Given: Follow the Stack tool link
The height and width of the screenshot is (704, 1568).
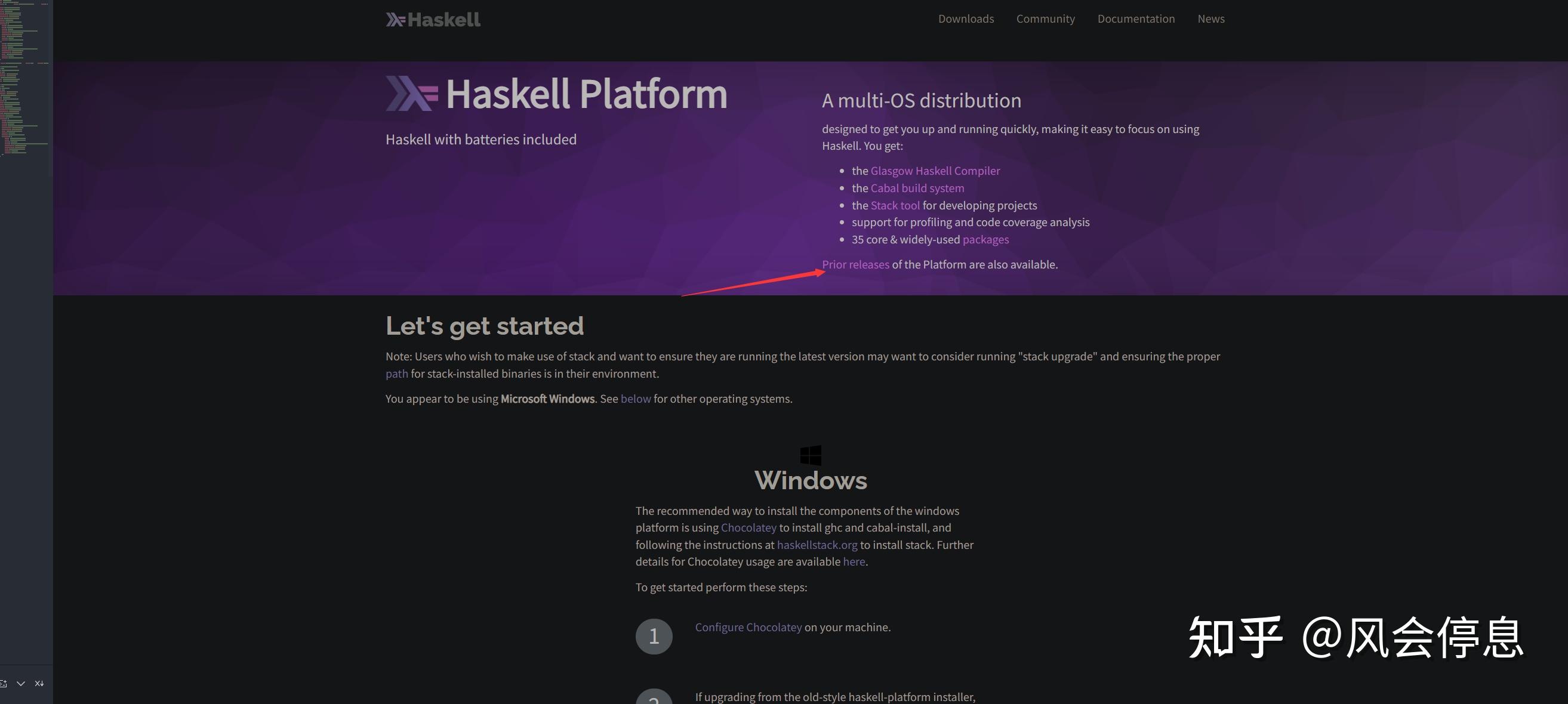Looking at the screenshot, I should pyautogui.click(x=895, y=205).
